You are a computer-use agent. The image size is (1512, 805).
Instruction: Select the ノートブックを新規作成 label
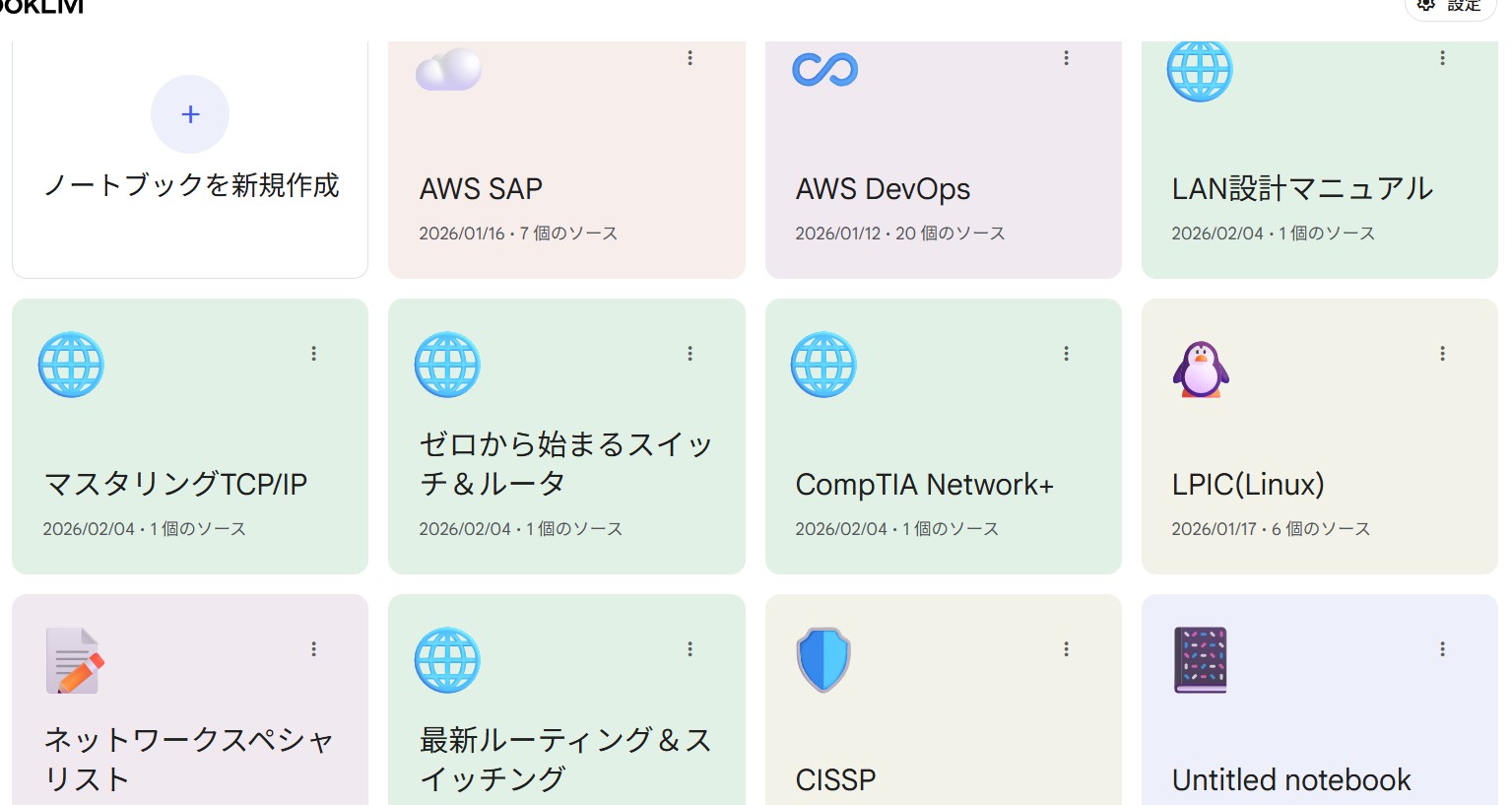click(191, 185)
